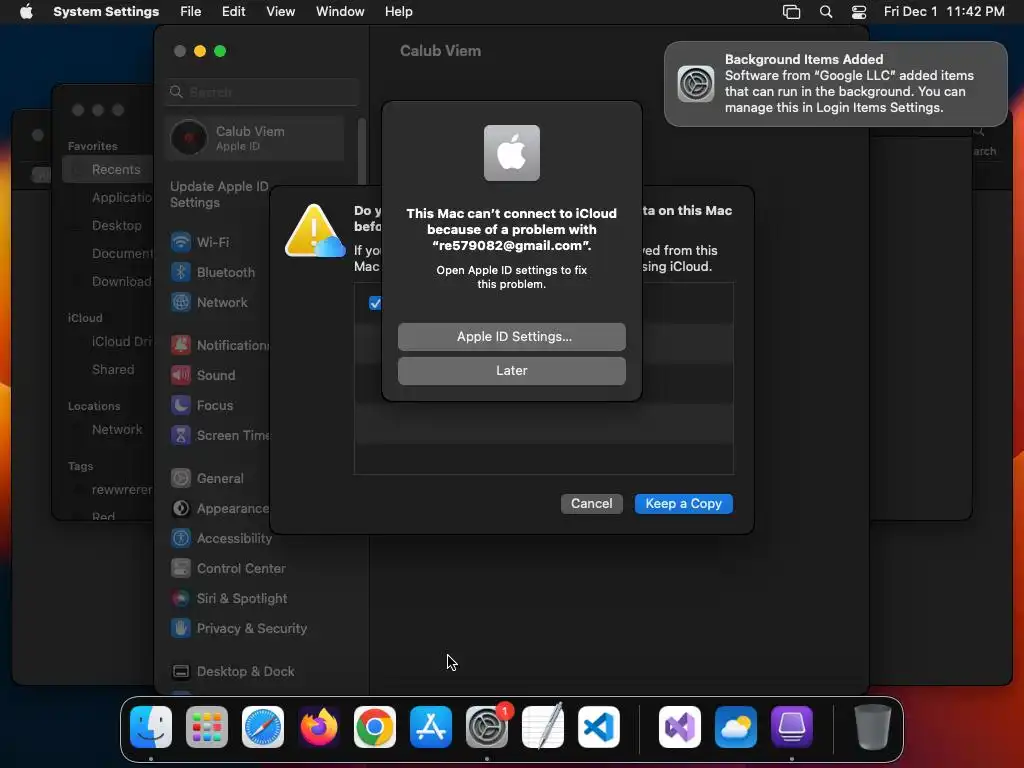Screen dimensions: 1024x768
Task: Select Desktop & Dock in sidebar
Action: tap(232, 671)
